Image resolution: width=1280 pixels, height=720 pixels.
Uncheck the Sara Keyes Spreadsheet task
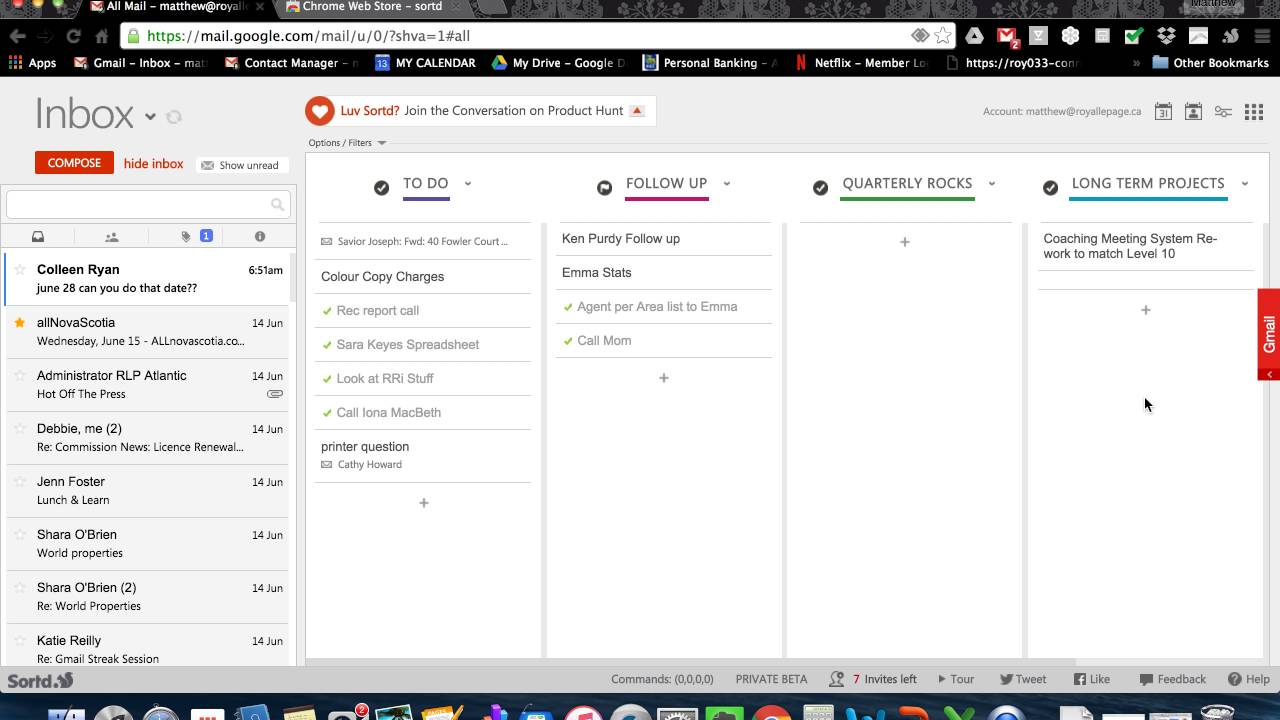click(x=327, y=345)
